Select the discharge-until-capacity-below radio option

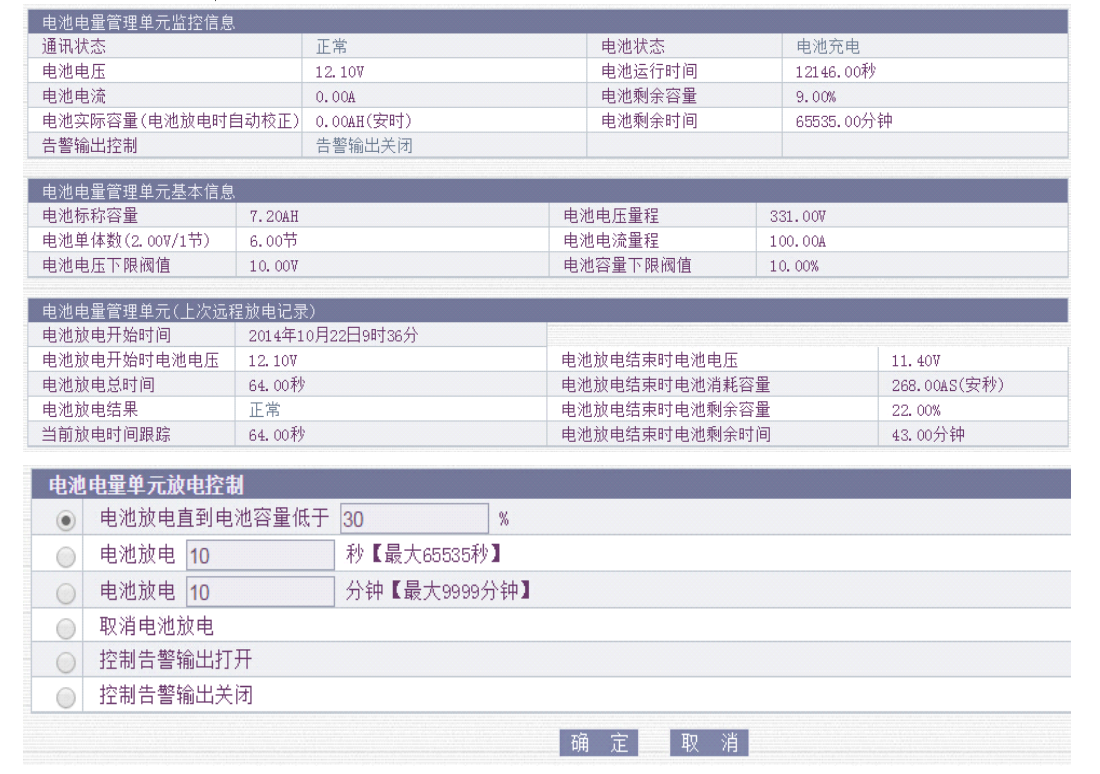pos(66,520)
